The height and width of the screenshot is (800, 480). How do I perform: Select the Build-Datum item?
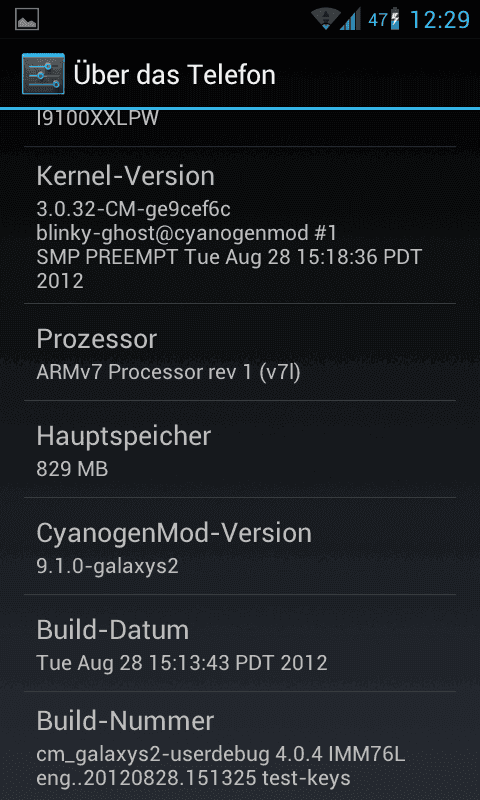pos(240,643)
